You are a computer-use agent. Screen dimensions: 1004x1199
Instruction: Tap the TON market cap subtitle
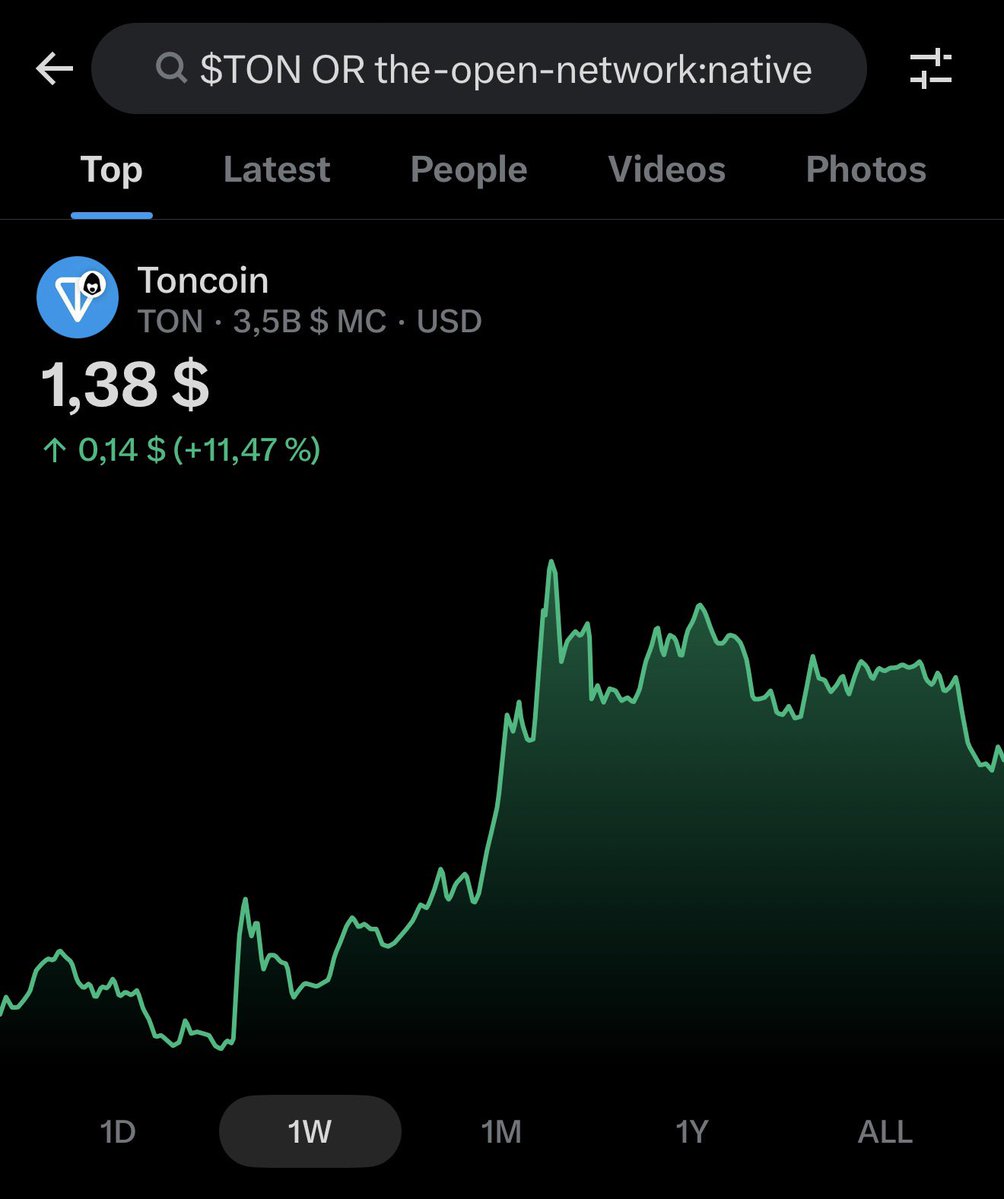coord(309,322)
